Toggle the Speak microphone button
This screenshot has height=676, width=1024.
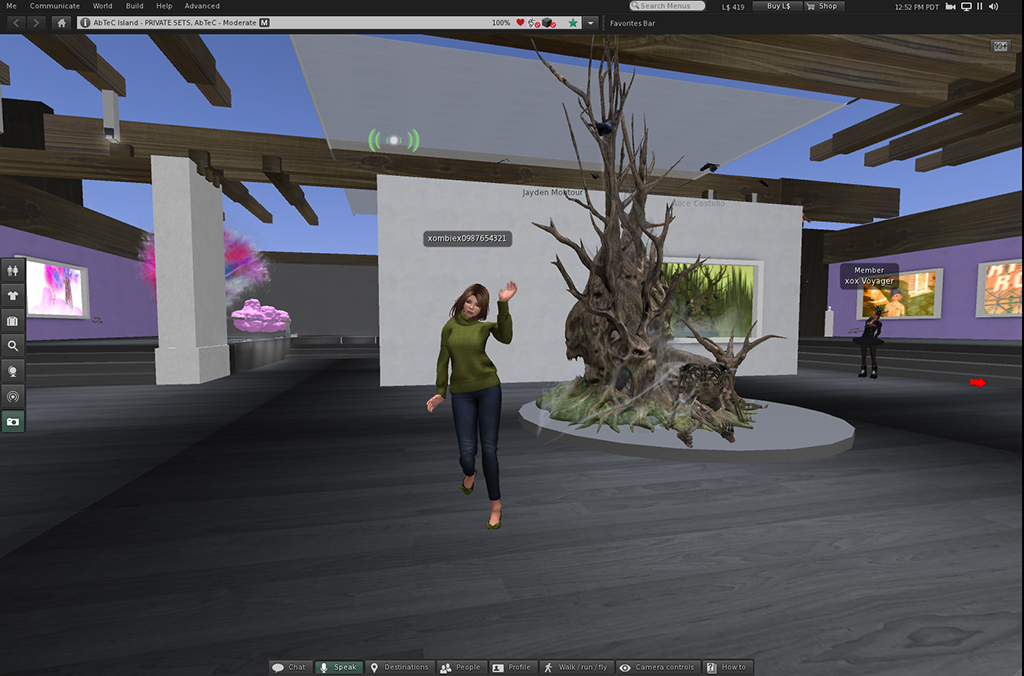click(338, 667)
